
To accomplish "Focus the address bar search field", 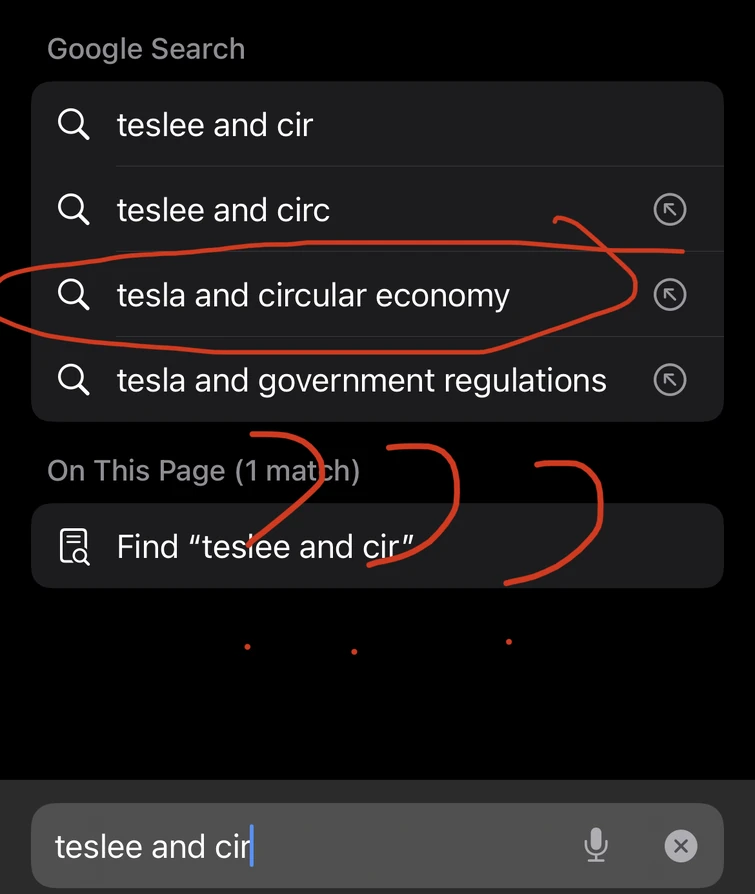I will pos(400,846).
